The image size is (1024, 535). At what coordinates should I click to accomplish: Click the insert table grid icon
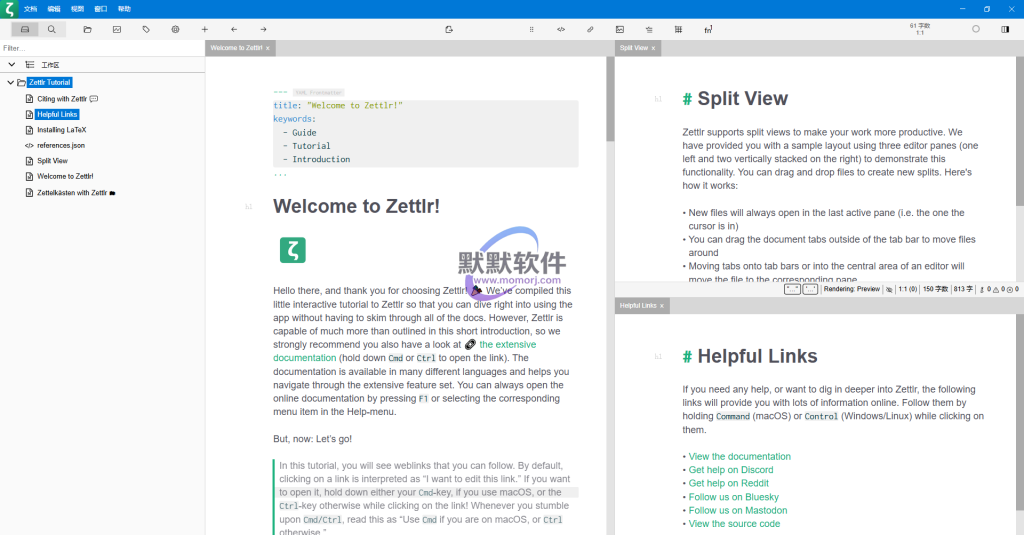pyautogui.click(x=678, y=29)
